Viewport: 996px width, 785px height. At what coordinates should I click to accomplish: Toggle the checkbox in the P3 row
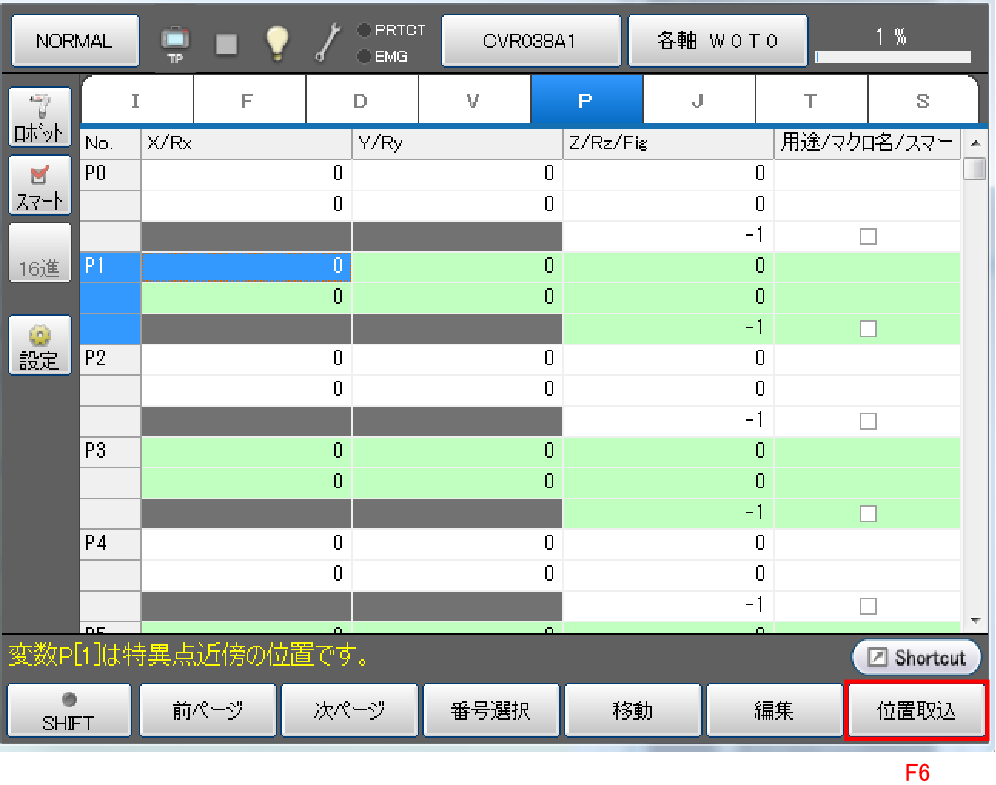point(868,513)
